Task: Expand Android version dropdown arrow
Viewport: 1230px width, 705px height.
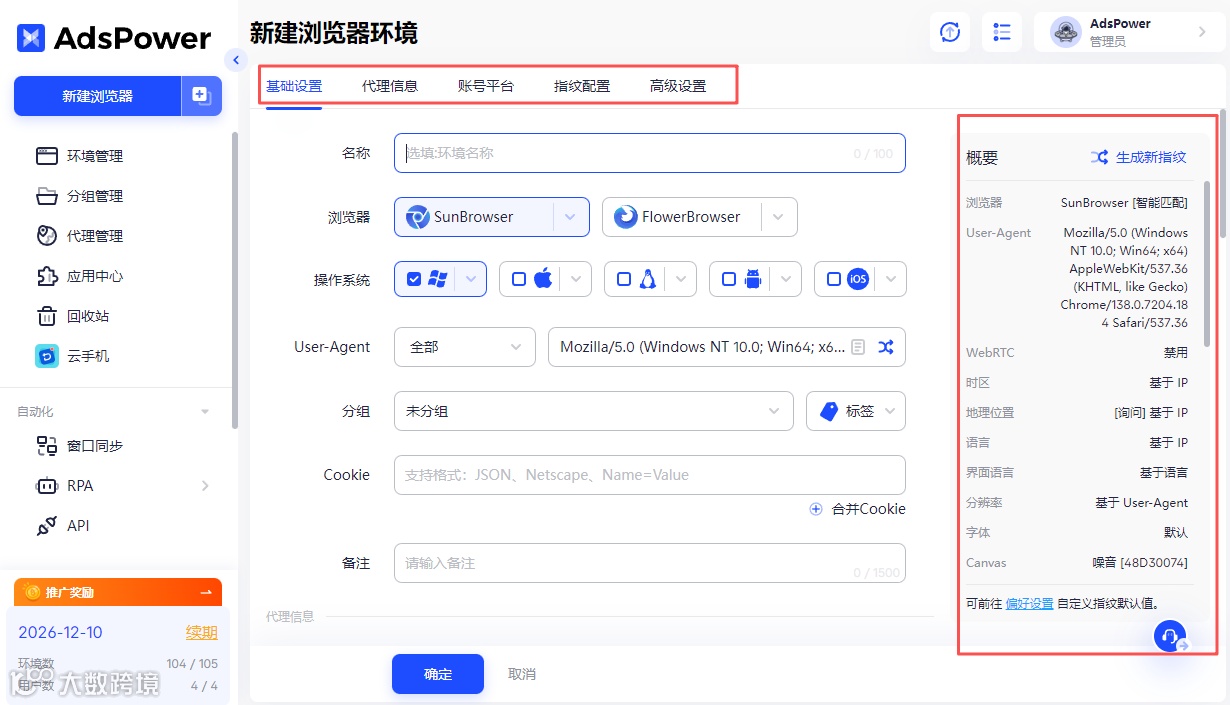Action: coord(786,279)
